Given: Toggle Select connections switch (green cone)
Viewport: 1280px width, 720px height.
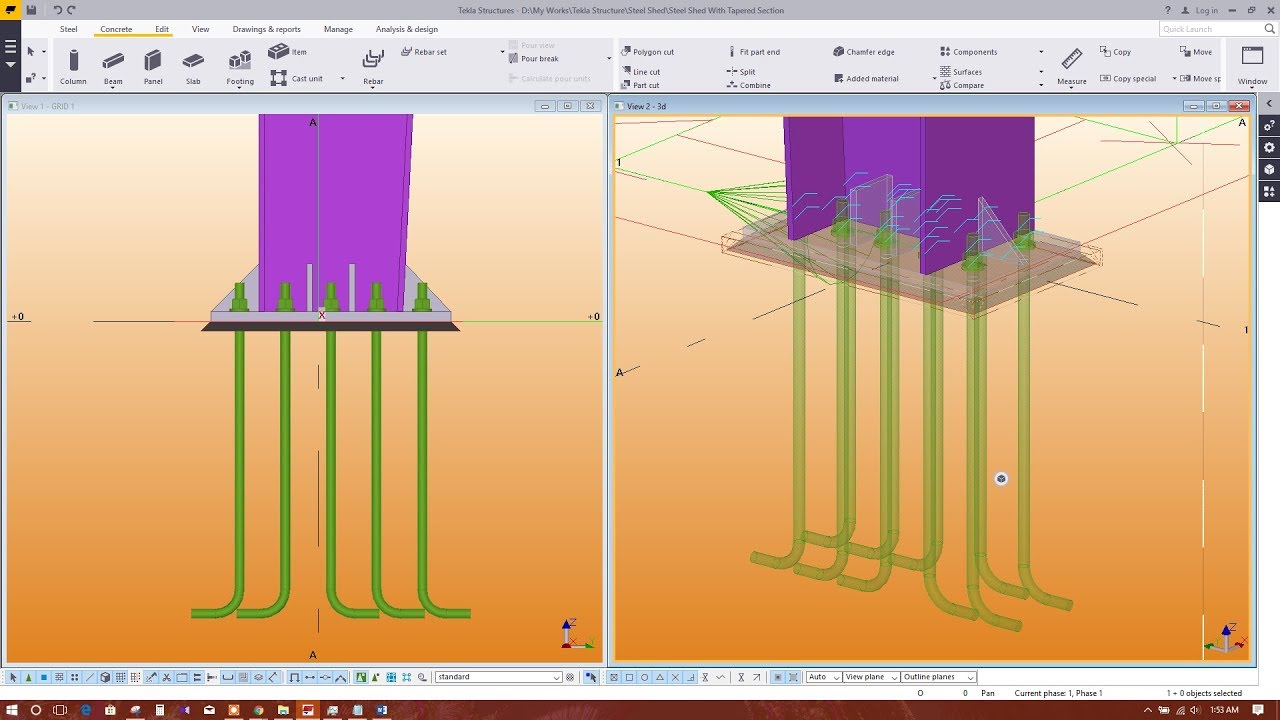Looking at the screenshot, I should (x=29, y=677).
